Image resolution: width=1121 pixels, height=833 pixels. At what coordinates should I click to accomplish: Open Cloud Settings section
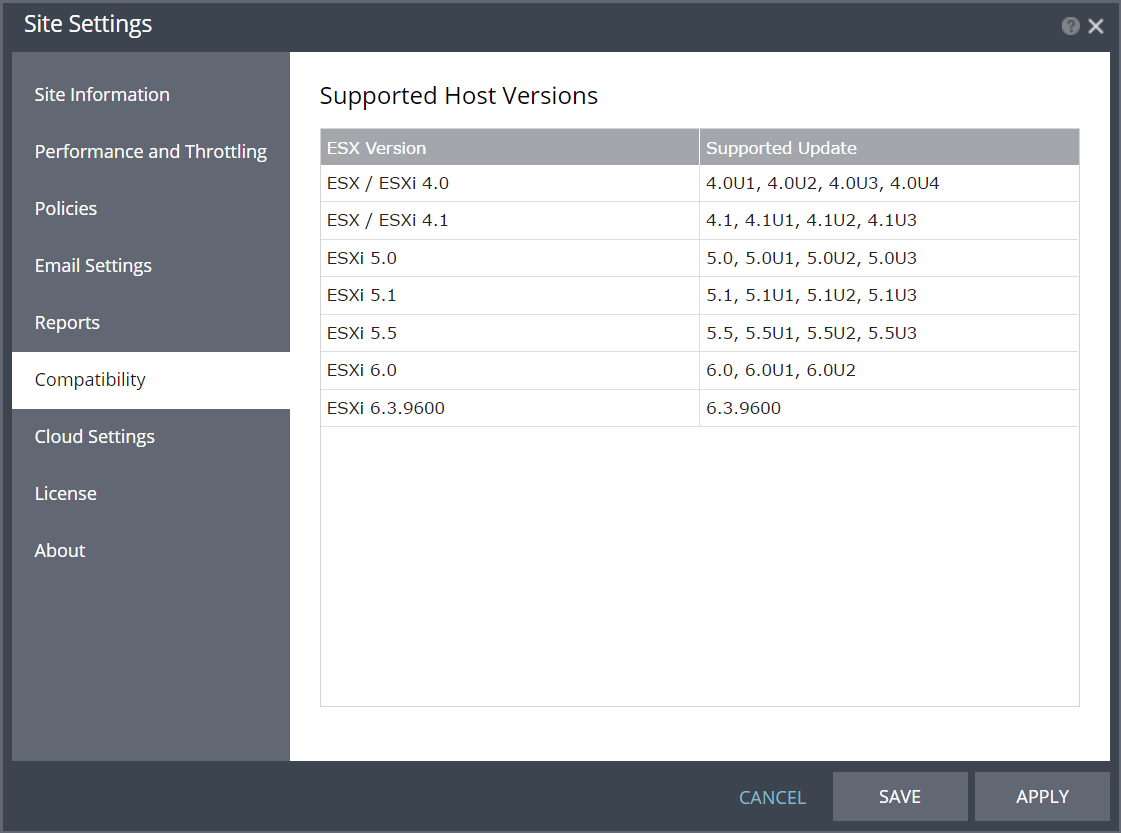(x=151, y=437)
